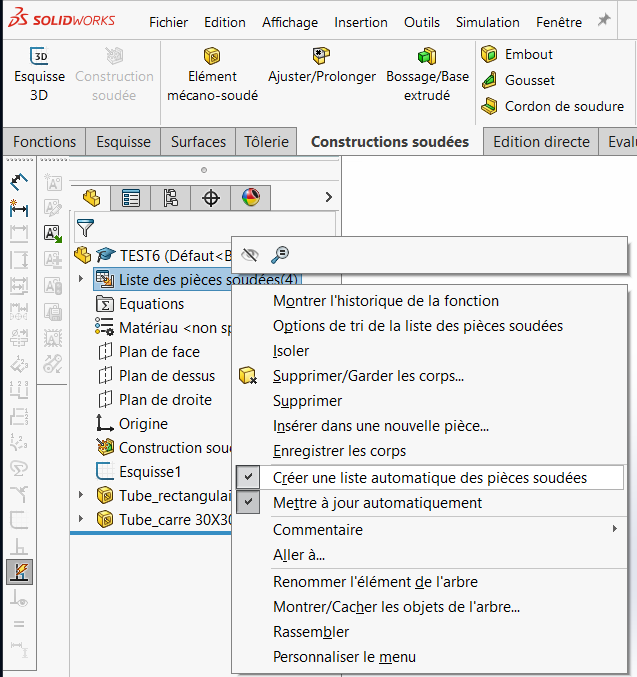The width and height of the screenshot is (637, 677).
Task: Click Personnaliser le menu
Action: tap(344, 657)
